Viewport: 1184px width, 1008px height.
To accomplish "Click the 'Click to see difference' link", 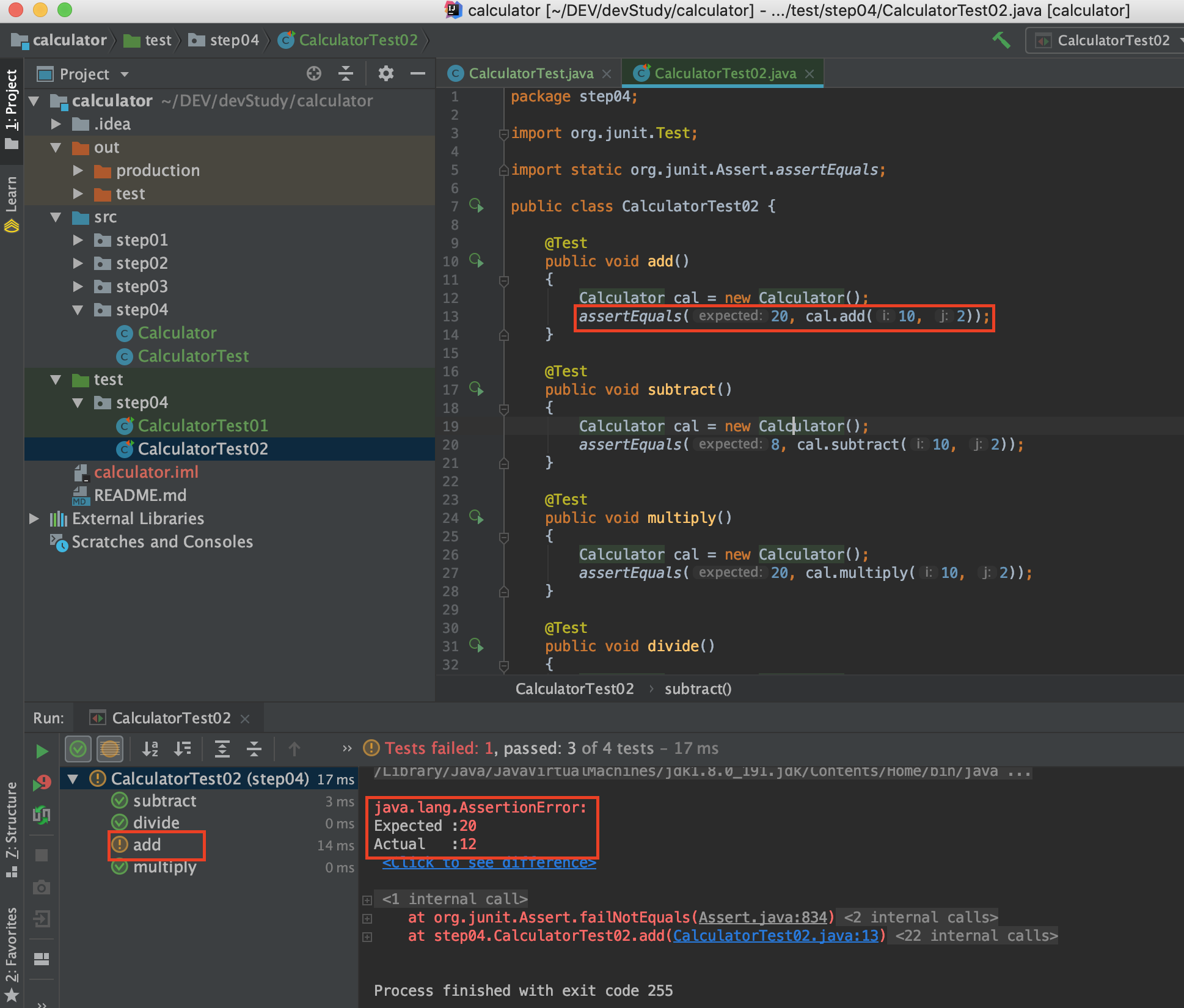I will coord(489,863).
